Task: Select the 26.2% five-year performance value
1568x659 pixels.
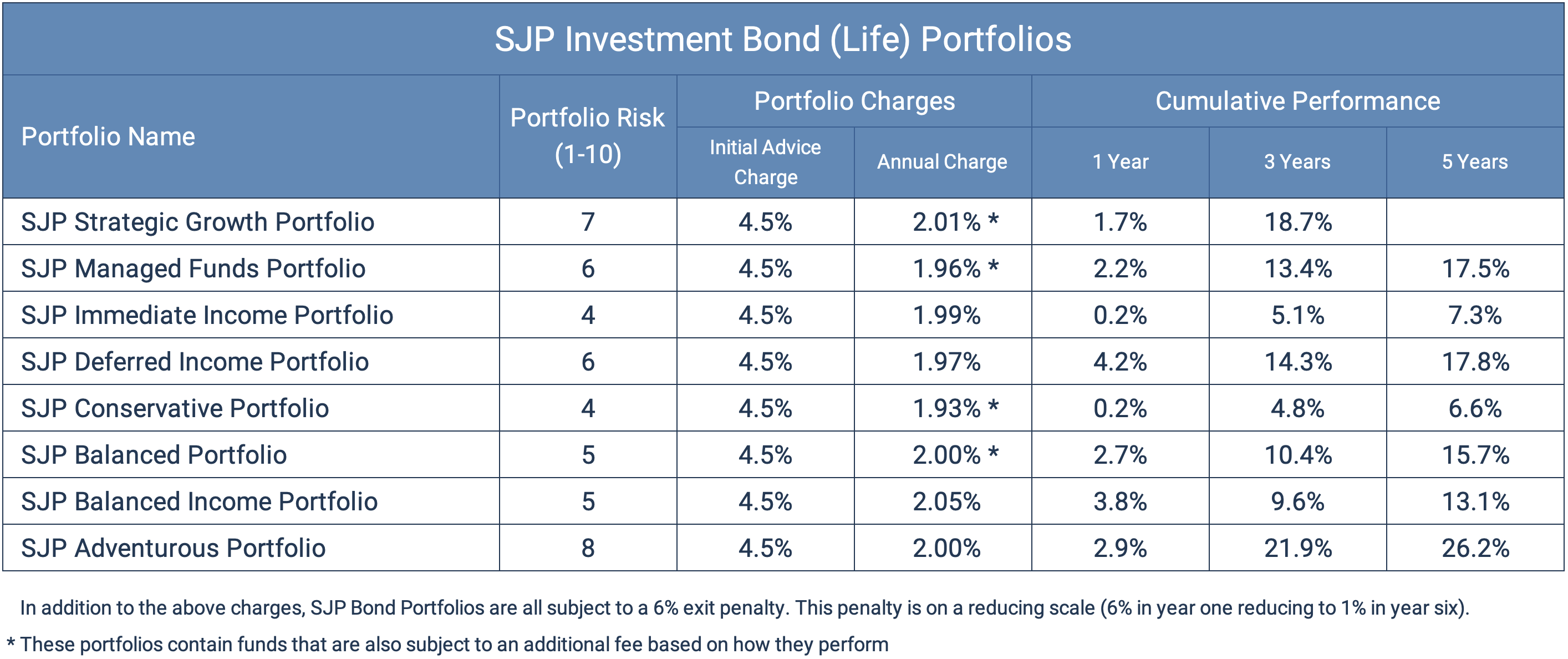Action: click(x=1475, y=548)
